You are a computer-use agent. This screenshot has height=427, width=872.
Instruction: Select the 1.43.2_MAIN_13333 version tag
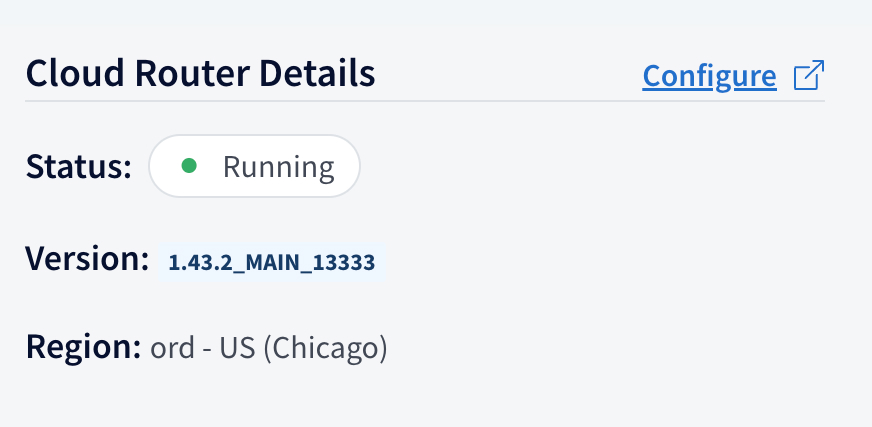[271, 262]
